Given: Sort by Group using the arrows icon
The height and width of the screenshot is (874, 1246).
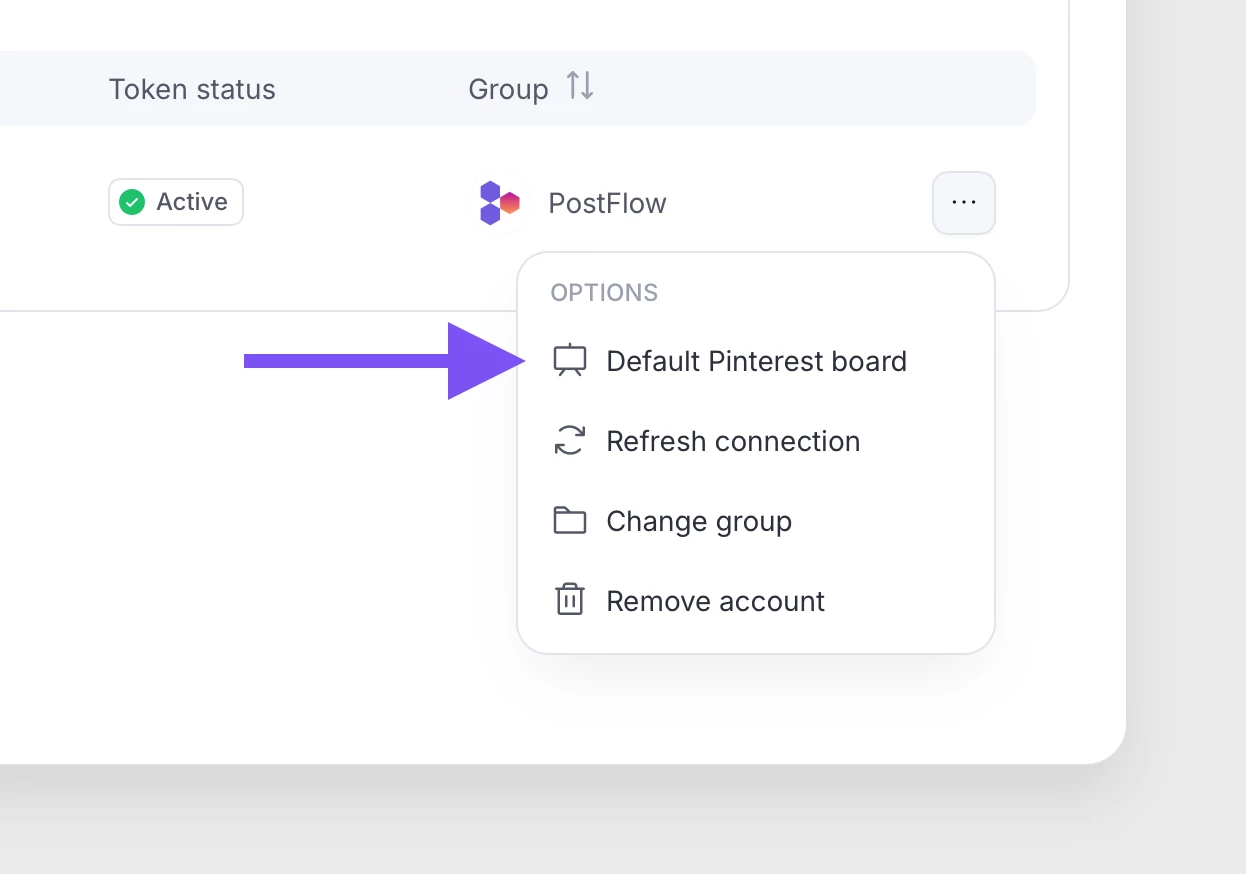Looking at the screenshot, I should pyautogui.click(x=580, y=87).
